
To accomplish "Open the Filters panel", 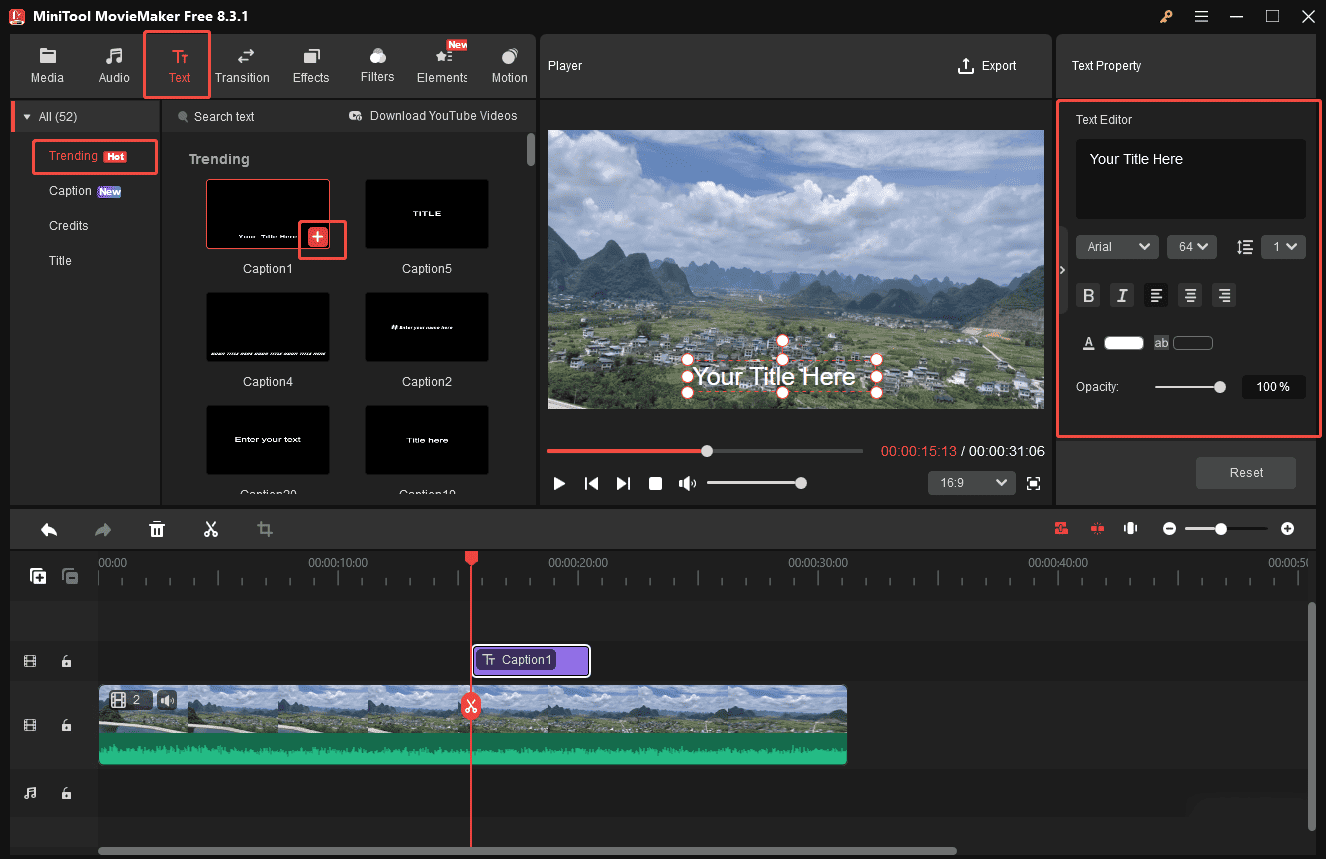I will pos(377,64).
